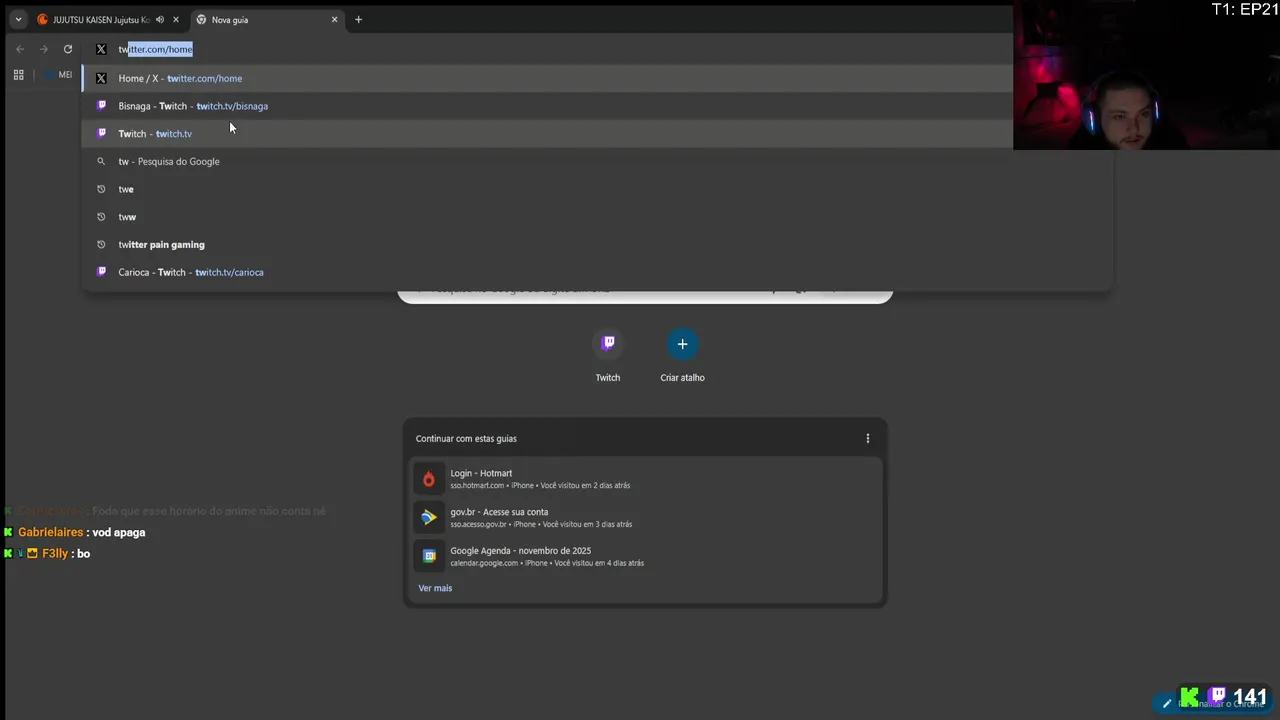Click the 'Continuar com estas guias' heading

coord(466,438)
